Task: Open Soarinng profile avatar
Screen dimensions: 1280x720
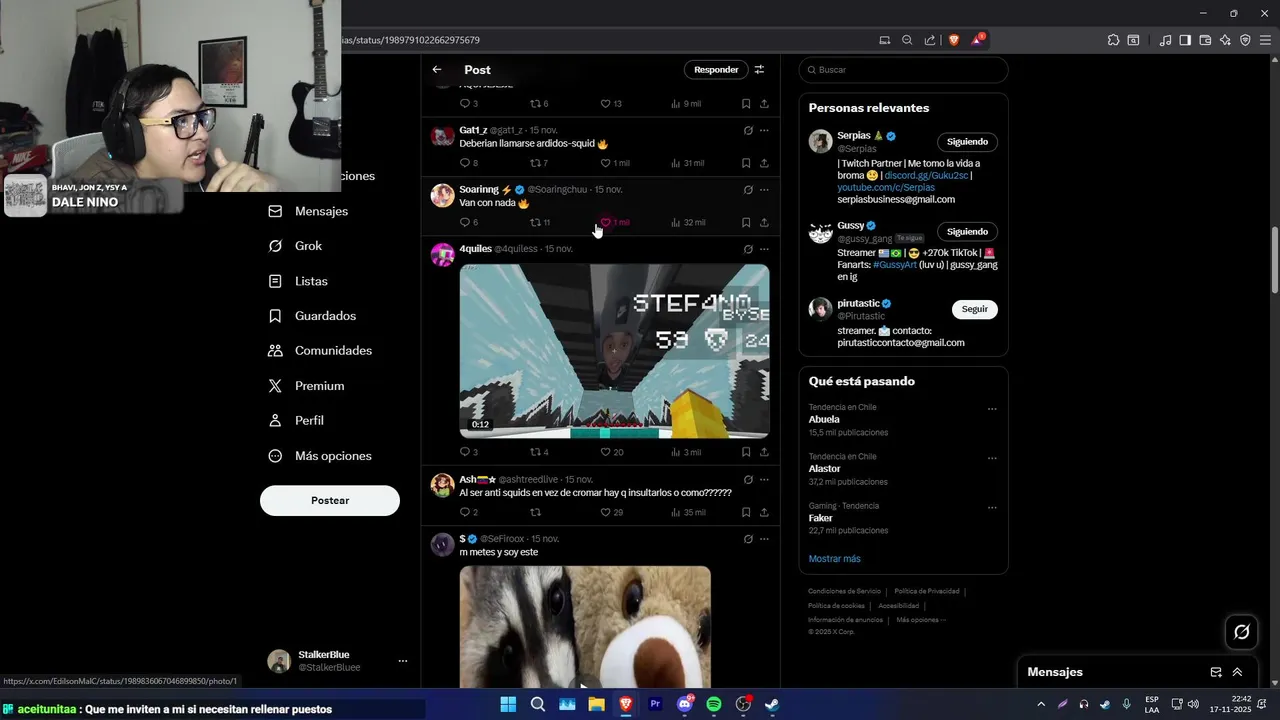Action: (x=442, y=195)
